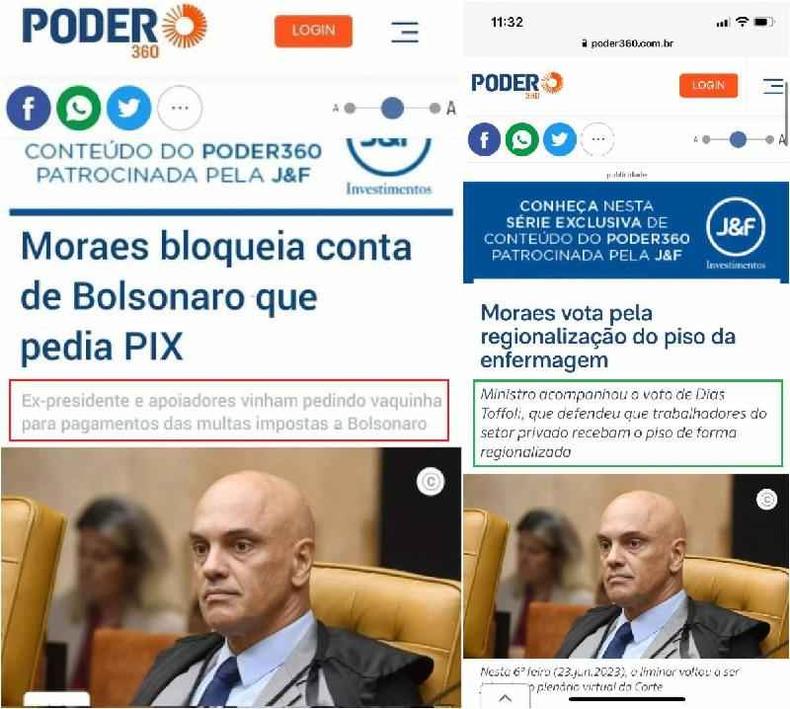Share via WhatsApp in left screenshot
The height and width of the screenshot is (709, 790).
coord(79,108)
